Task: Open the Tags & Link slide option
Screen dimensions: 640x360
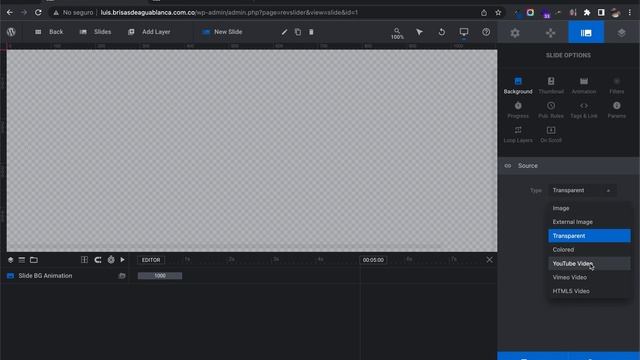Action: 584,110
